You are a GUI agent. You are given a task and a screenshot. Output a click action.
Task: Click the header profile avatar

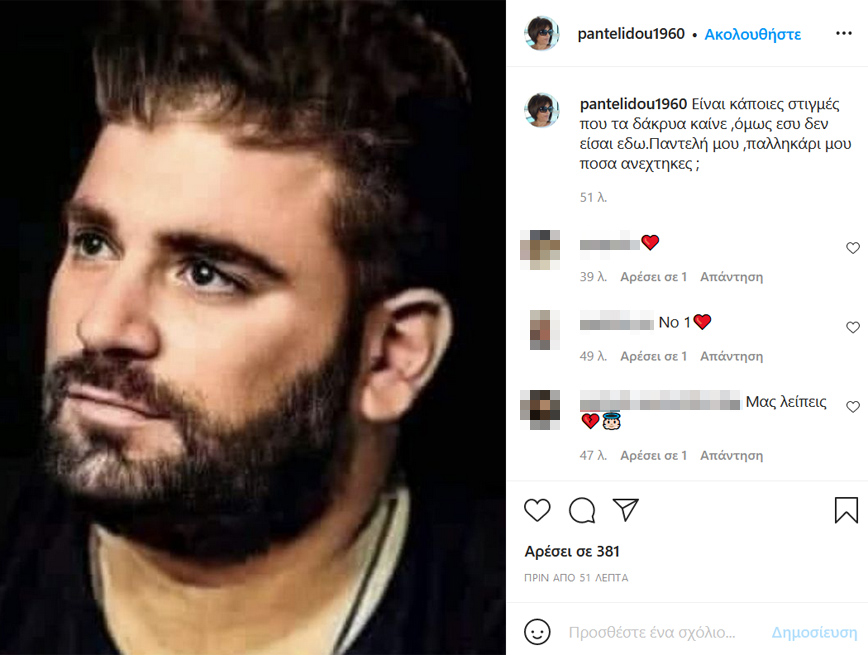(541, 33)
